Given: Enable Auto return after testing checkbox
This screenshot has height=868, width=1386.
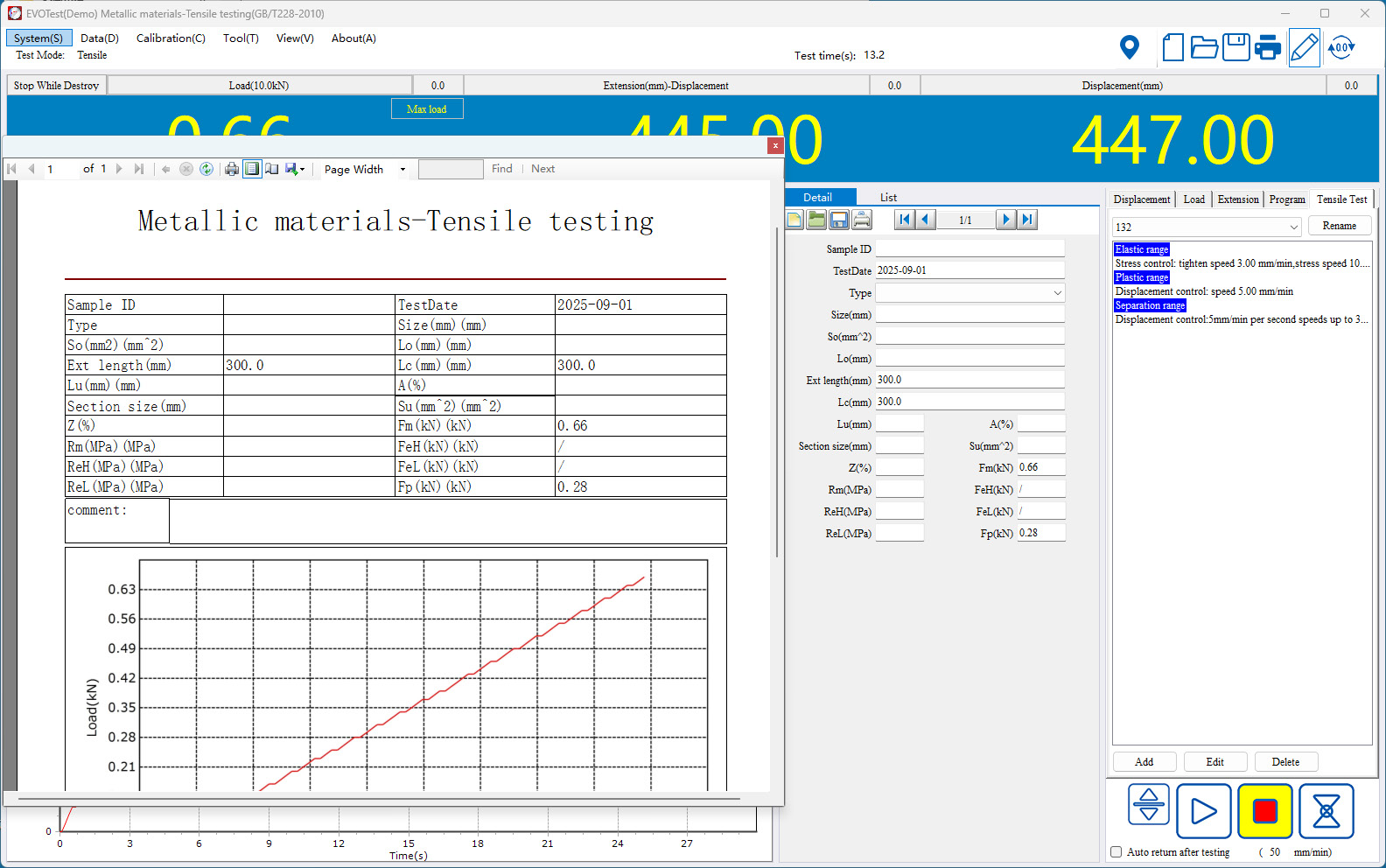Looking at the screenshot, I should (1116, 851).
